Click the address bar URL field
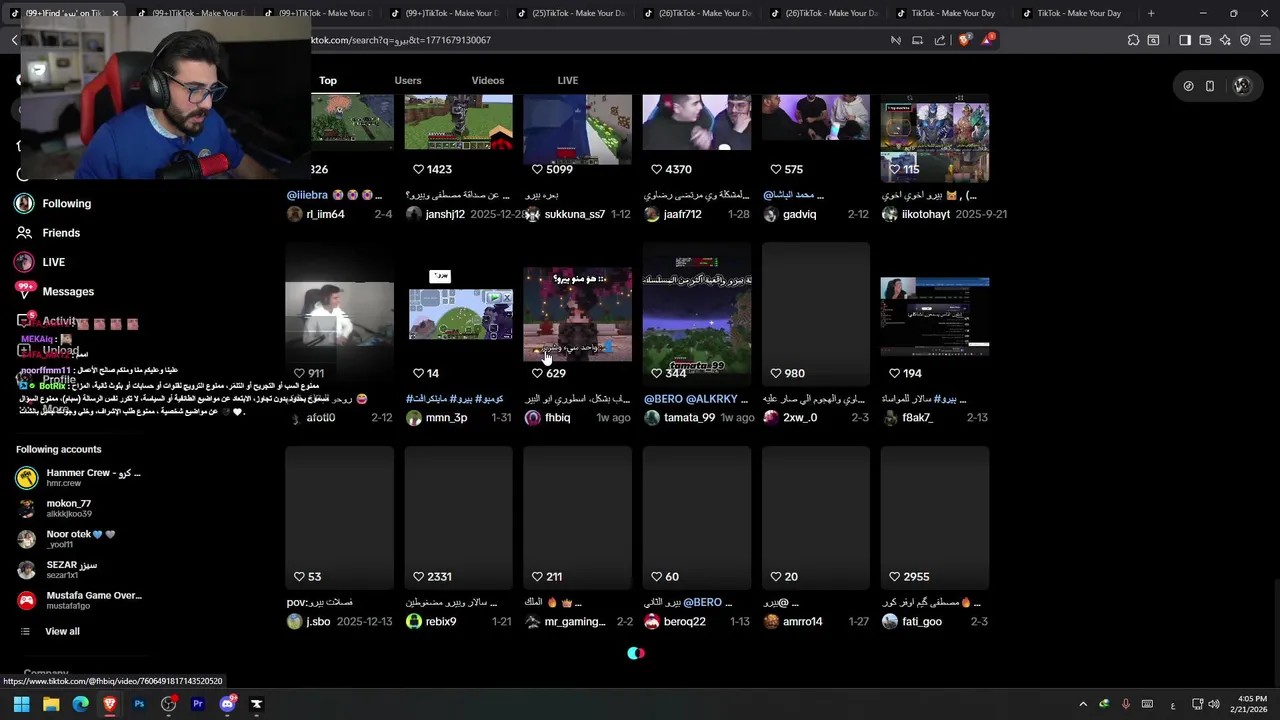This screenshot has height=720, width=1280. tap(590, 40)
